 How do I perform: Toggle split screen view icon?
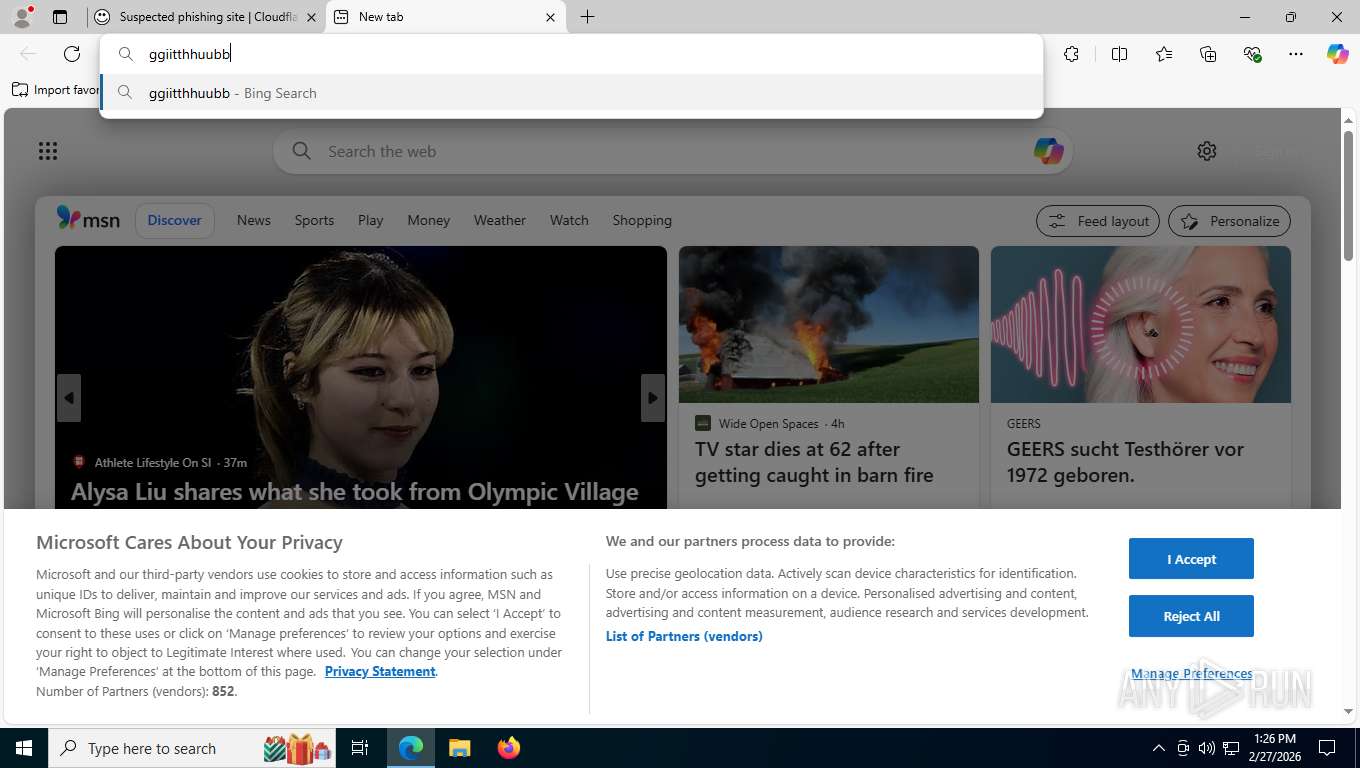tap(1119, 54)
